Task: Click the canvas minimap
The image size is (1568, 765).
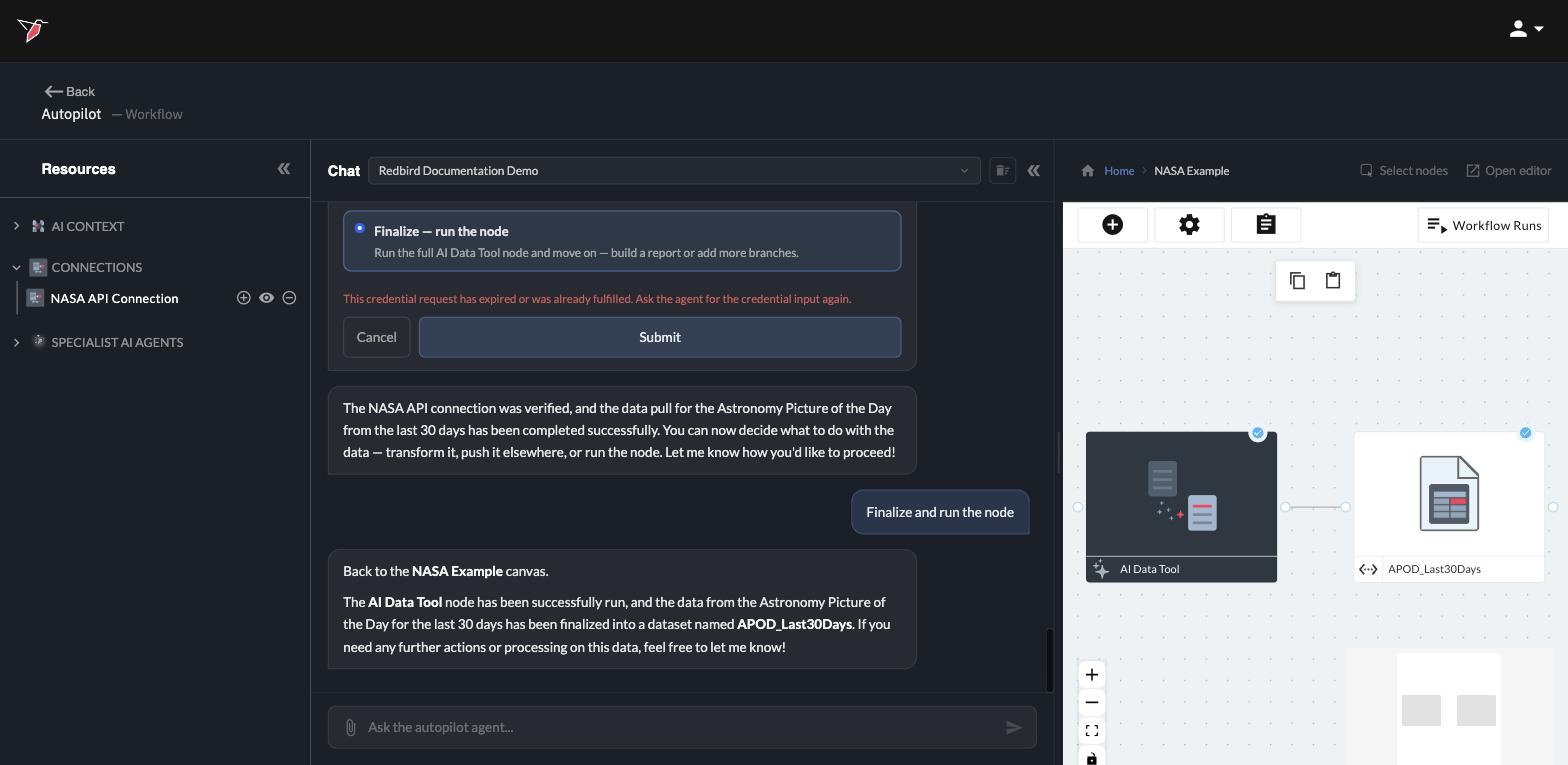Action: click(x=1449, y=706)
